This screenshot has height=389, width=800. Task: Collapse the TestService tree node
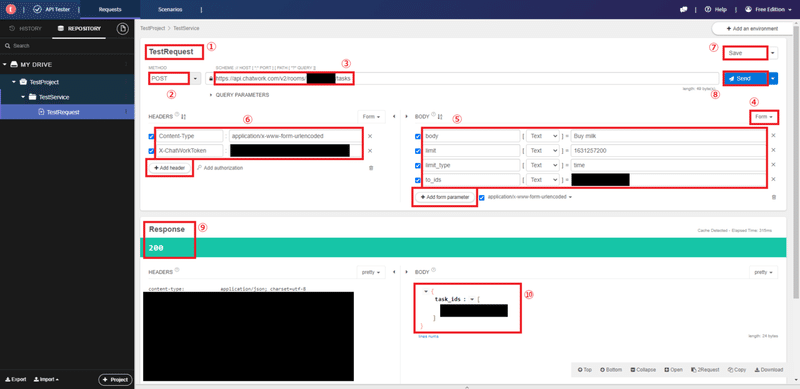23,97
